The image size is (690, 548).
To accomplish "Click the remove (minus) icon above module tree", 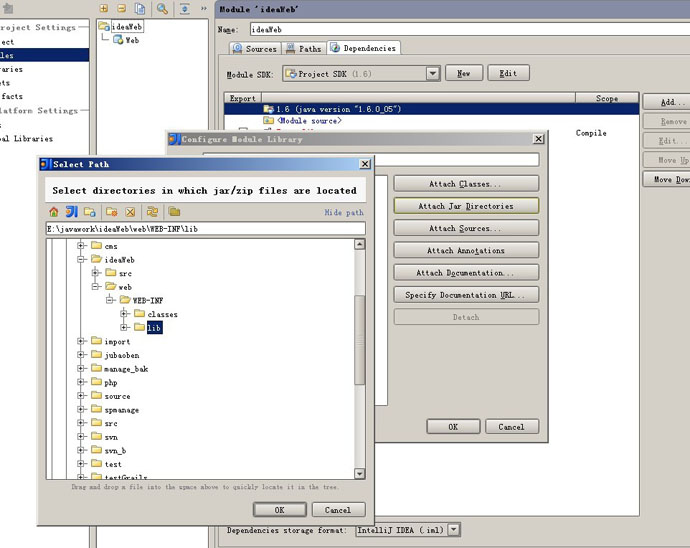I will (x=121, y=8).
